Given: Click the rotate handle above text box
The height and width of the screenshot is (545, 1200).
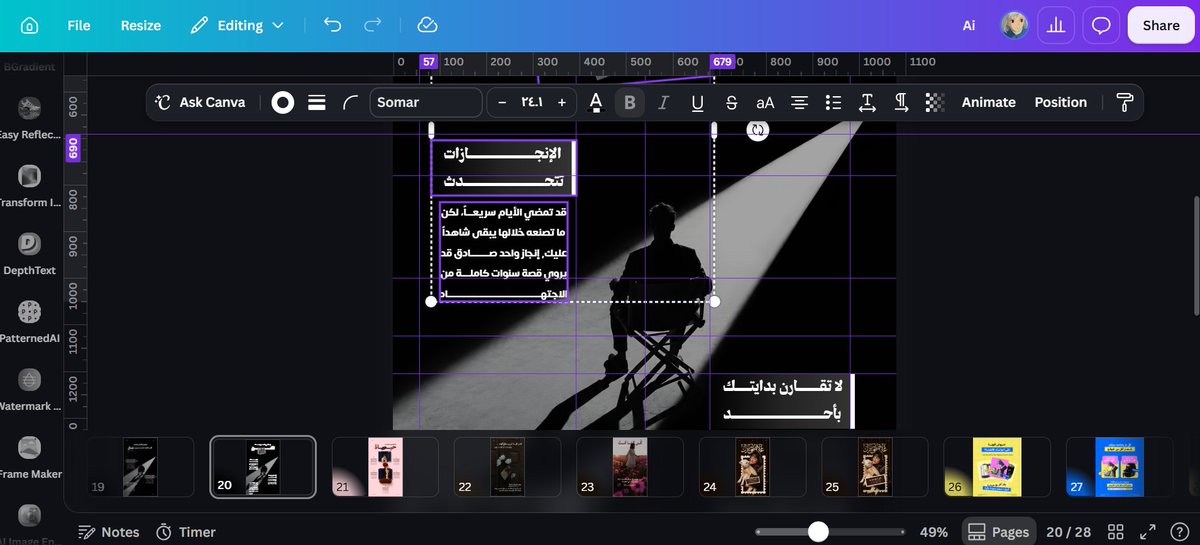Looking at the screenshot, I should click(x=757, y=130).
